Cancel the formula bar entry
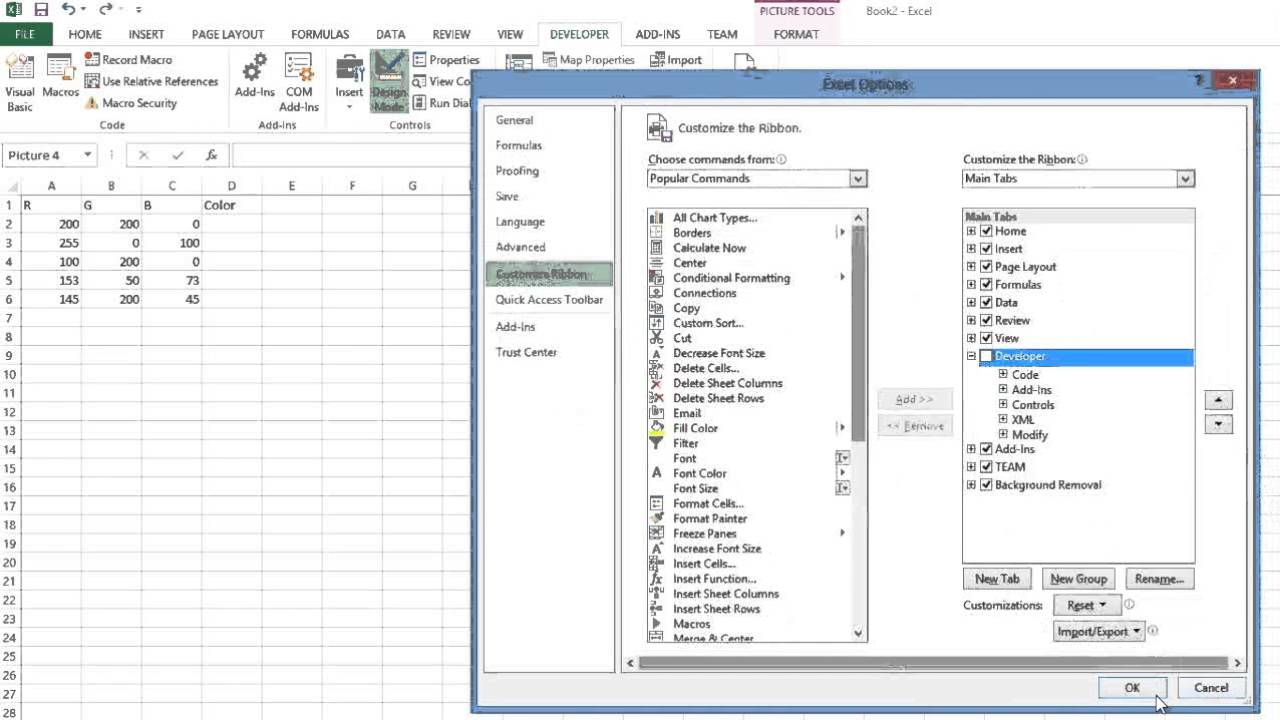 point(144,155)
